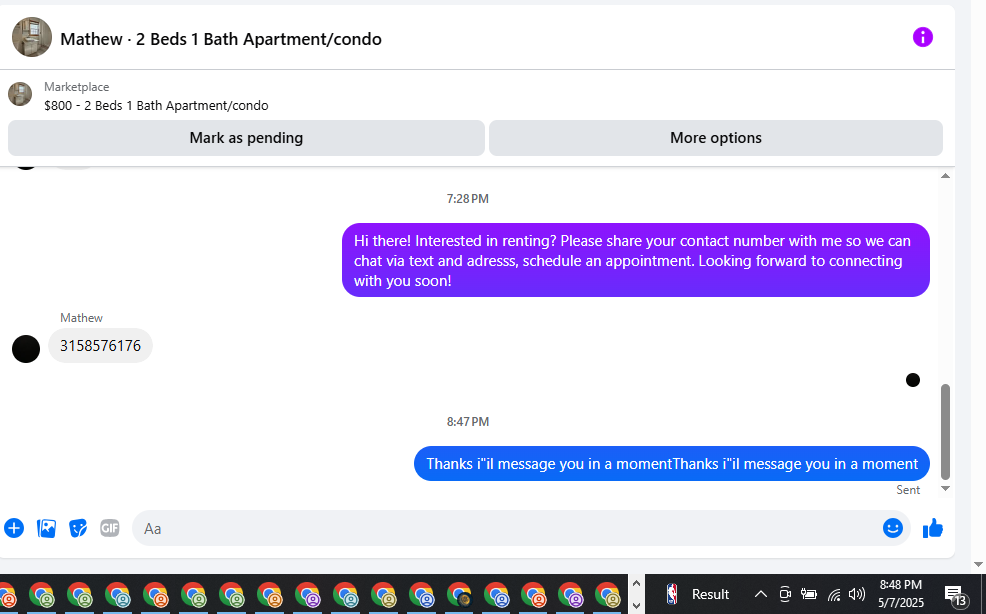Open More options for listing

coord(716,138)
